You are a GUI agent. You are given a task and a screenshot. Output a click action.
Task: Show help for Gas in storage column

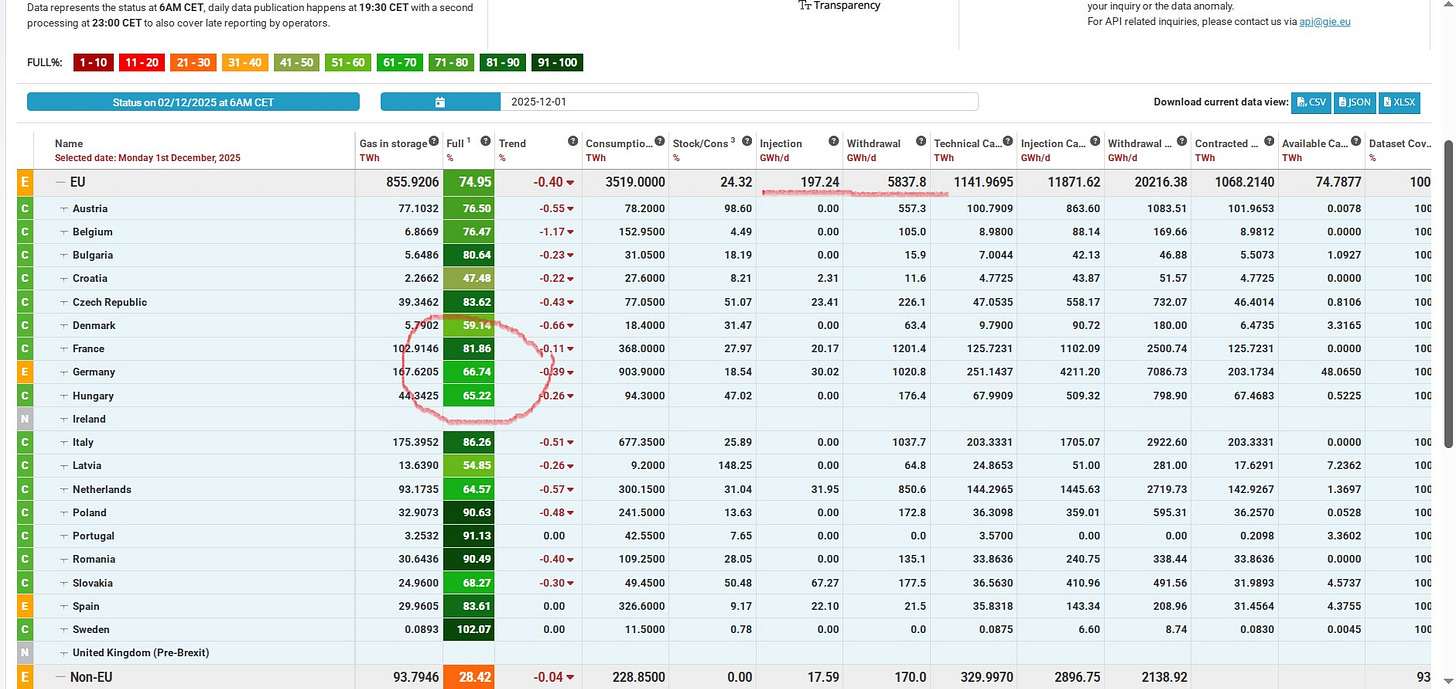434,141
